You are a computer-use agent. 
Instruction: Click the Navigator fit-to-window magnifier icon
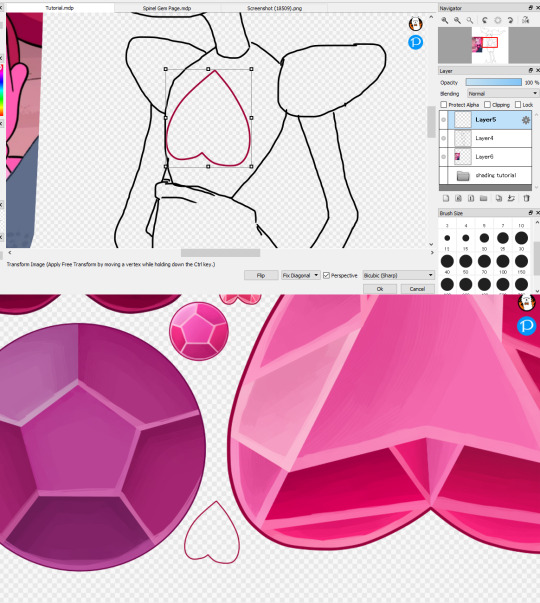coord(470,20)
